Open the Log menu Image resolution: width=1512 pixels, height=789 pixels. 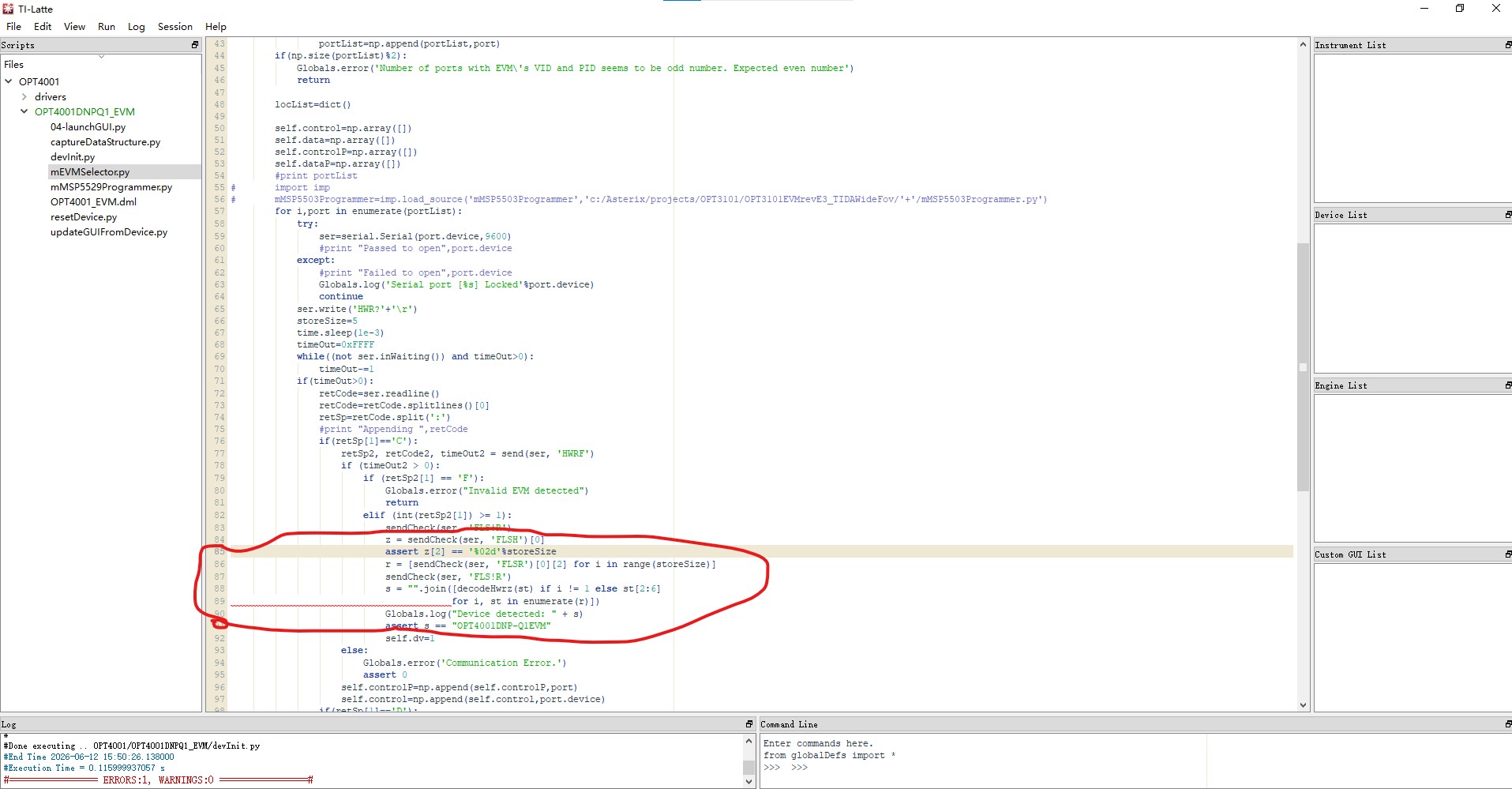(137, 26)
